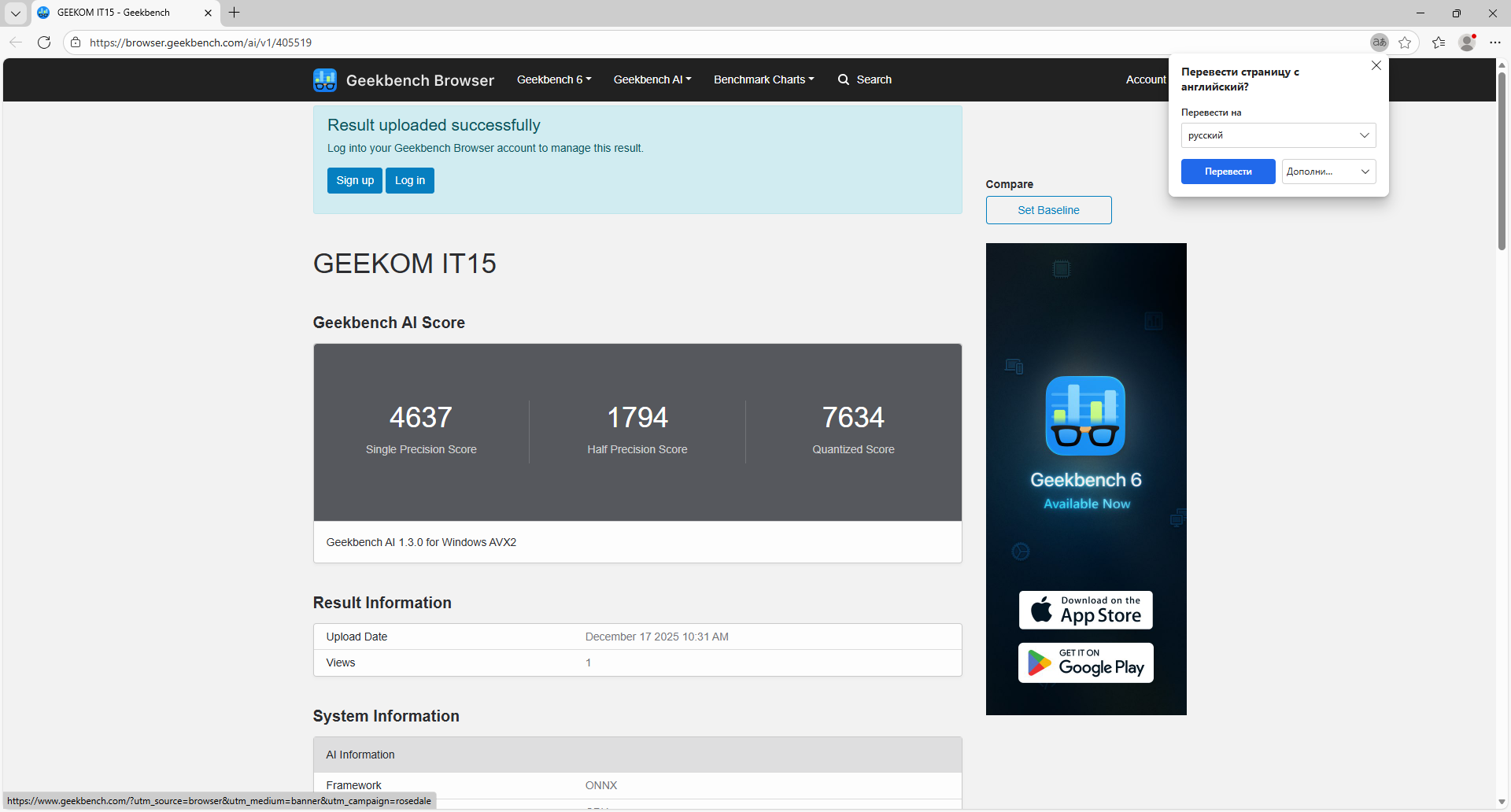The image size is (1511, 812).
Task: Reload the page with refresh icon
Action: click(44, 42)
